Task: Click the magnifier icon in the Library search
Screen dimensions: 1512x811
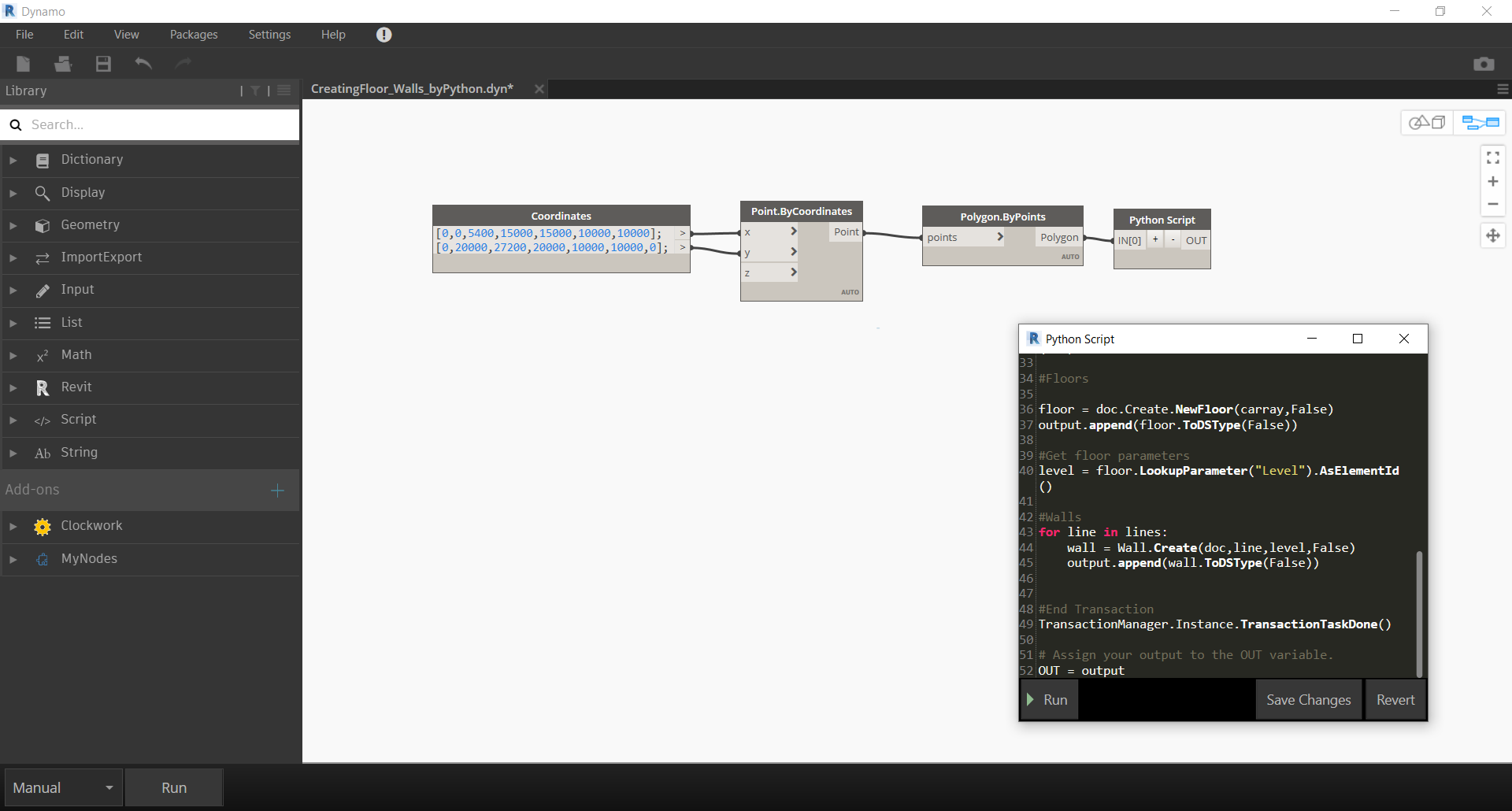Action: [x=16, y=124]
